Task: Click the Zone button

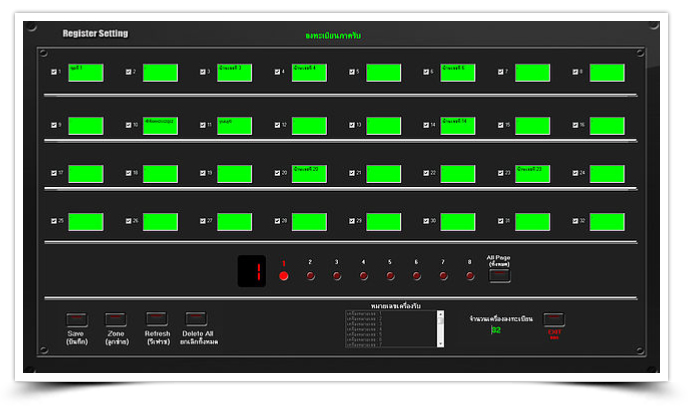Action: click(x=116, y=320)
